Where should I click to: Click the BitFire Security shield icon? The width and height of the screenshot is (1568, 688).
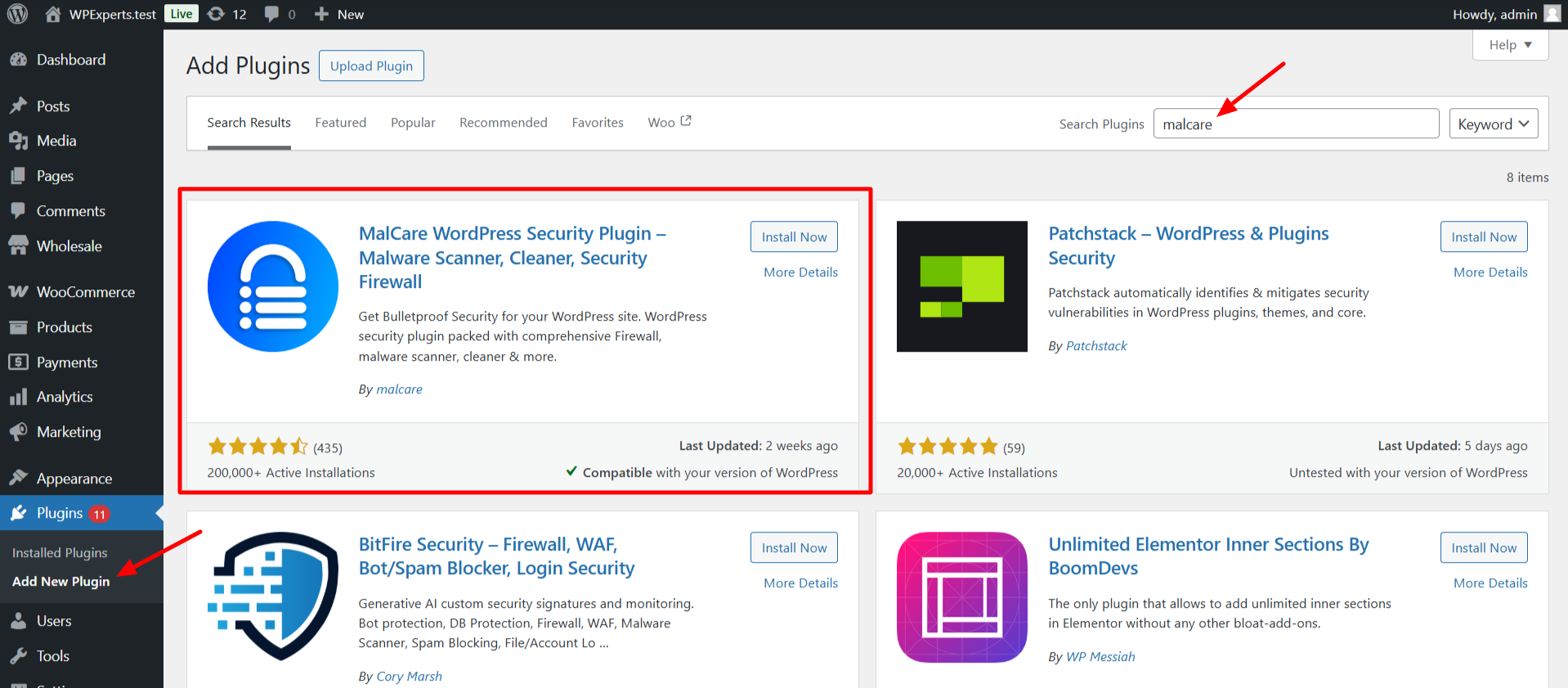pyautogui.click(x=272, y=596)
